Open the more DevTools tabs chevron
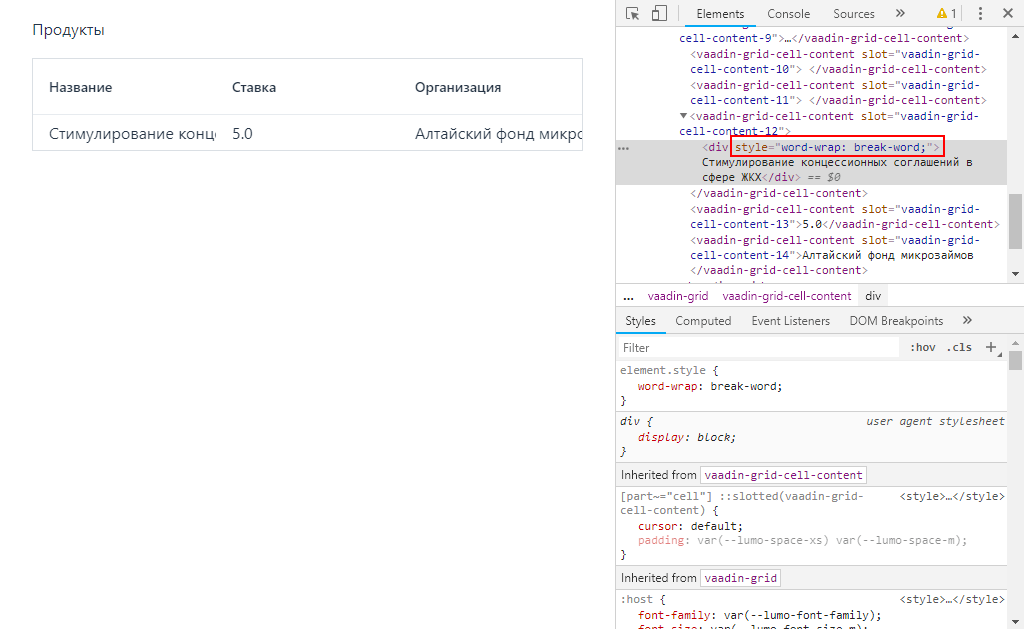Screen dimensions: 1024x629 pos(901,14)
